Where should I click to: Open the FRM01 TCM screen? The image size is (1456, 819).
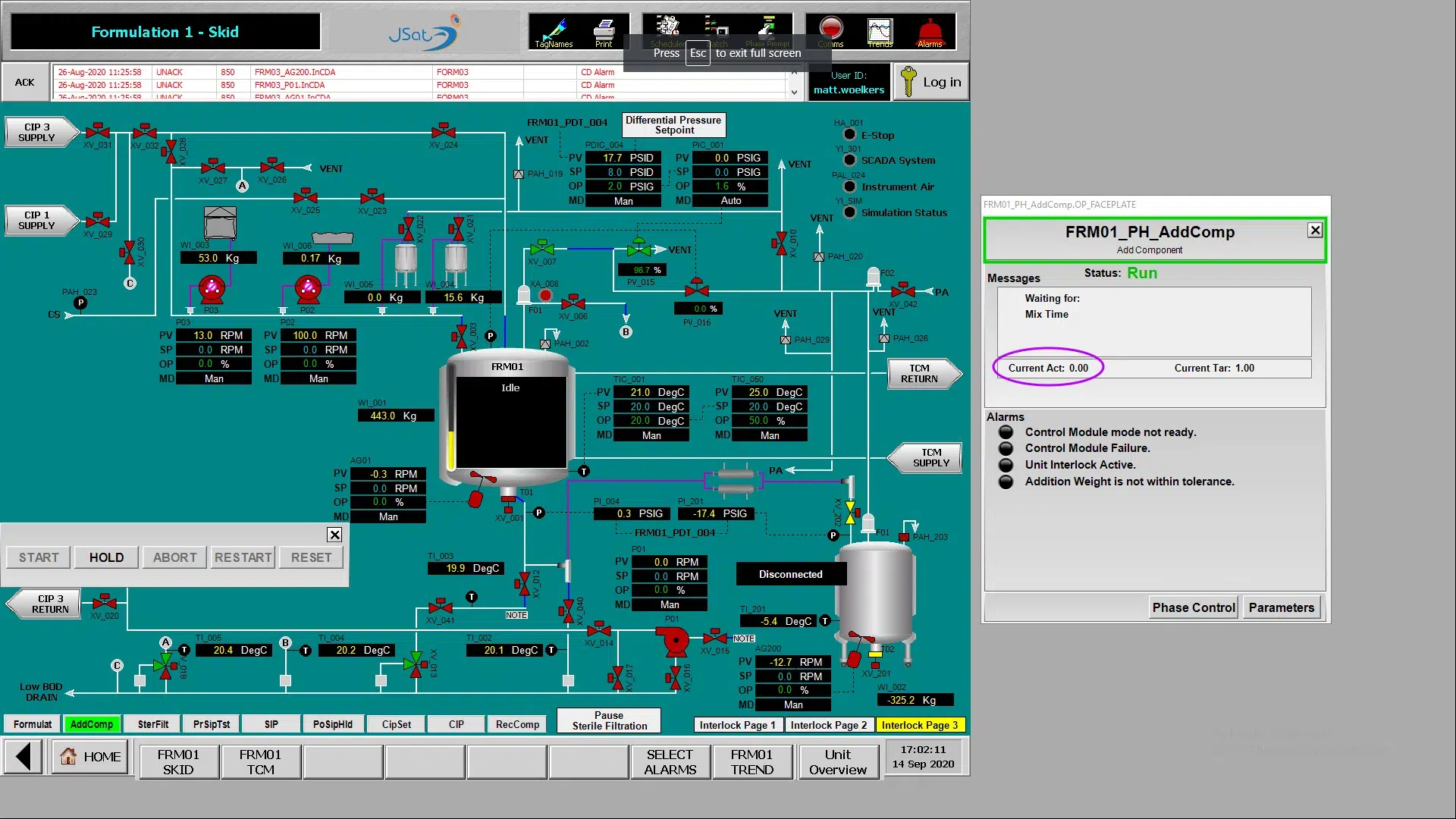(260, 761)
